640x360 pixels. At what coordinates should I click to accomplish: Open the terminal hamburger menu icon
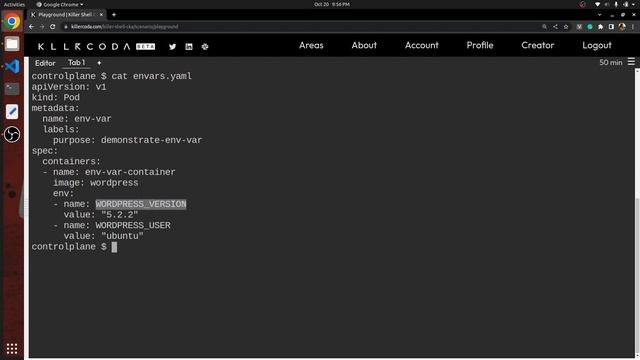(x=631, y=62)
